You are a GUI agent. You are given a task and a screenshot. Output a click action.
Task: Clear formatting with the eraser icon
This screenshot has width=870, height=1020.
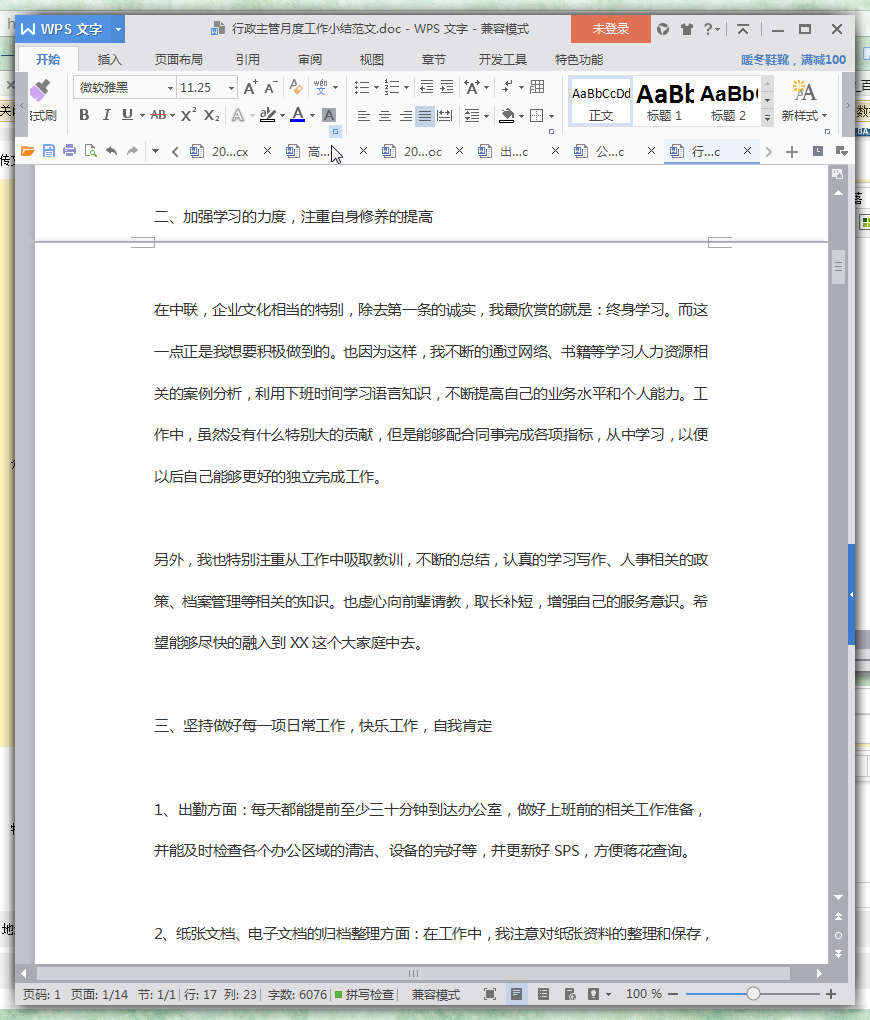coord(296,87)
